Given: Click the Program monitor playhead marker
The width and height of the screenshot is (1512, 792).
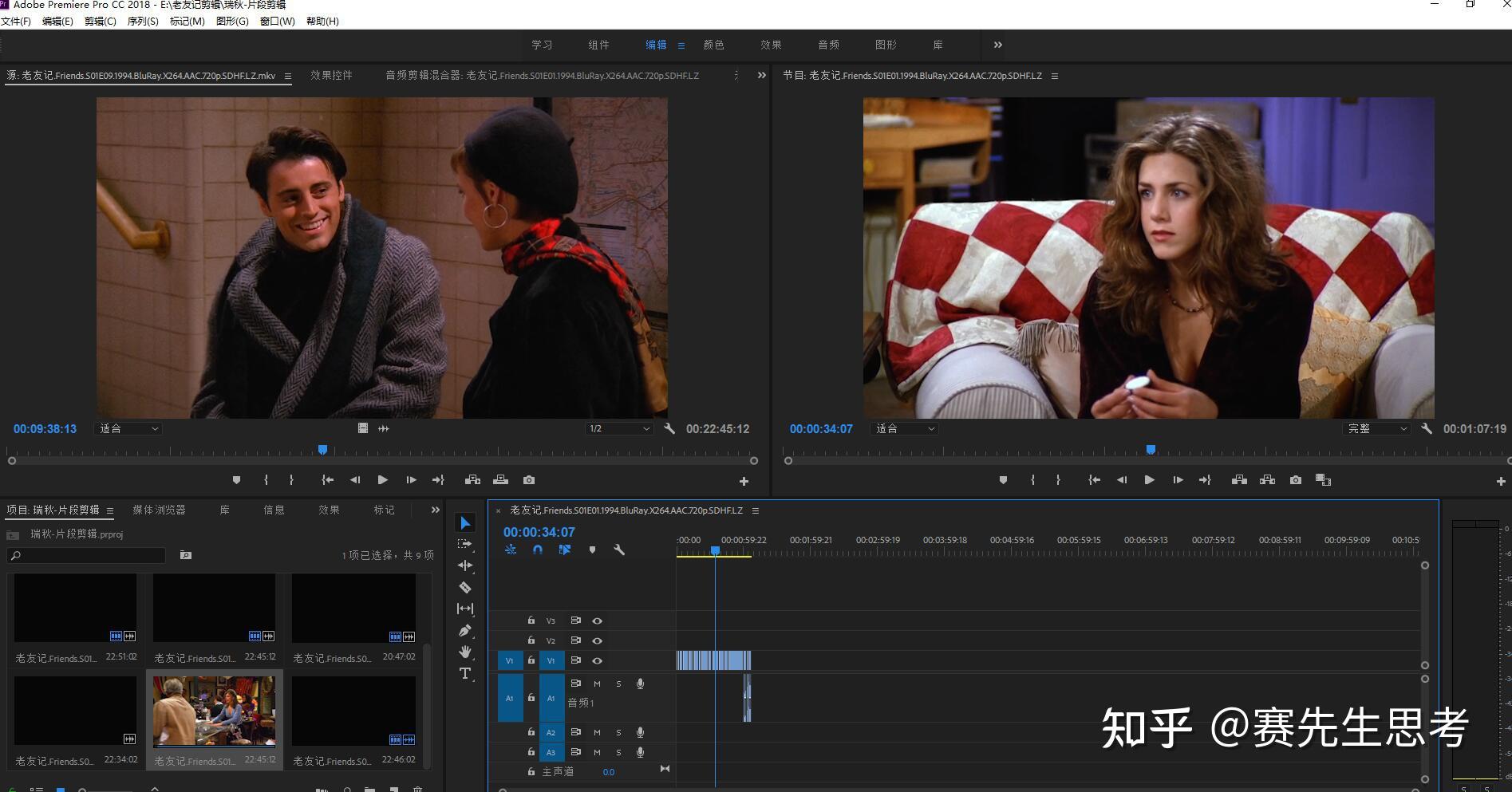Looking at the screenshot, I should 1151,450.
